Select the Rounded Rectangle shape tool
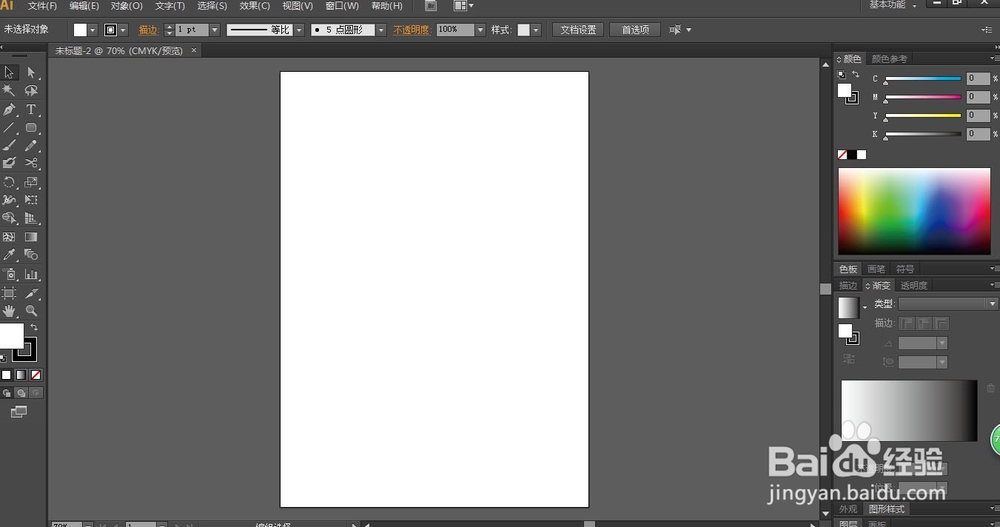This screenshot has width=1000, height=527. [x=31, y=128]
